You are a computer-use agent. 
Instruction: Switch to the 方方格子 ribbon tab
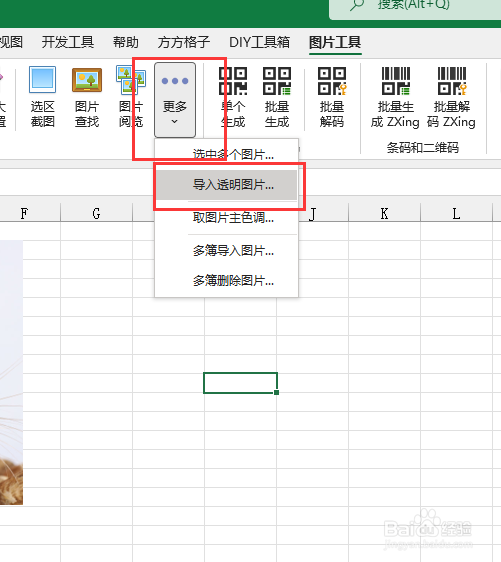pyautogui.click(x=183, y=42)
